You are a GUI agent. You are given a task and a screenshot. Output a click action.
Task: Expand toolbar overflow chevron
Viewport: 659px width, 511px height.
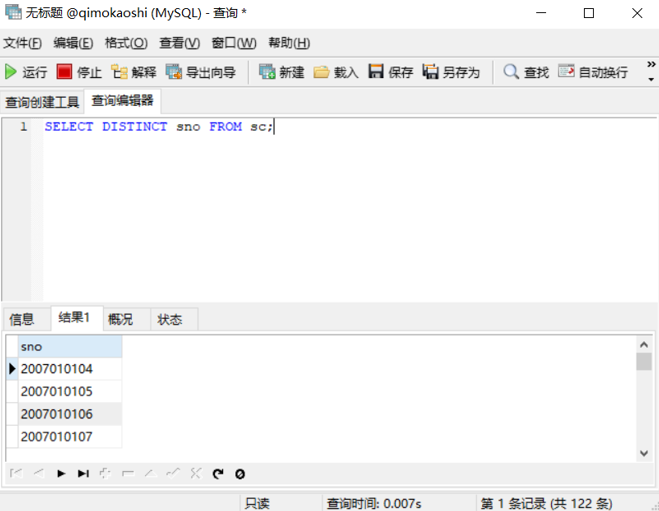pyautogui.click(x=651, y=65)
